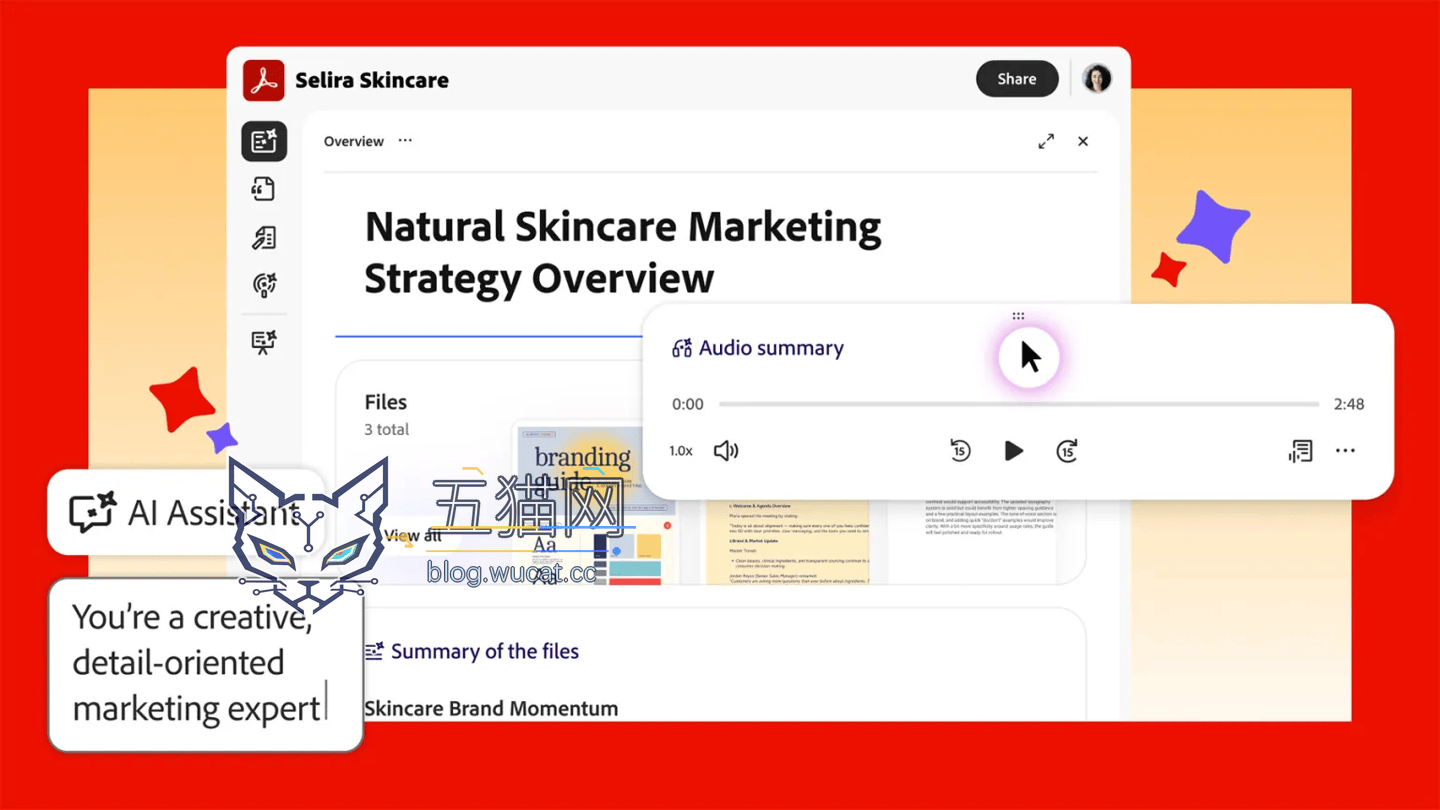This screenshot has height=810, width=1440.
Task: Open the audio podcast sidebar icon
Action: click(x=264, y=285)
